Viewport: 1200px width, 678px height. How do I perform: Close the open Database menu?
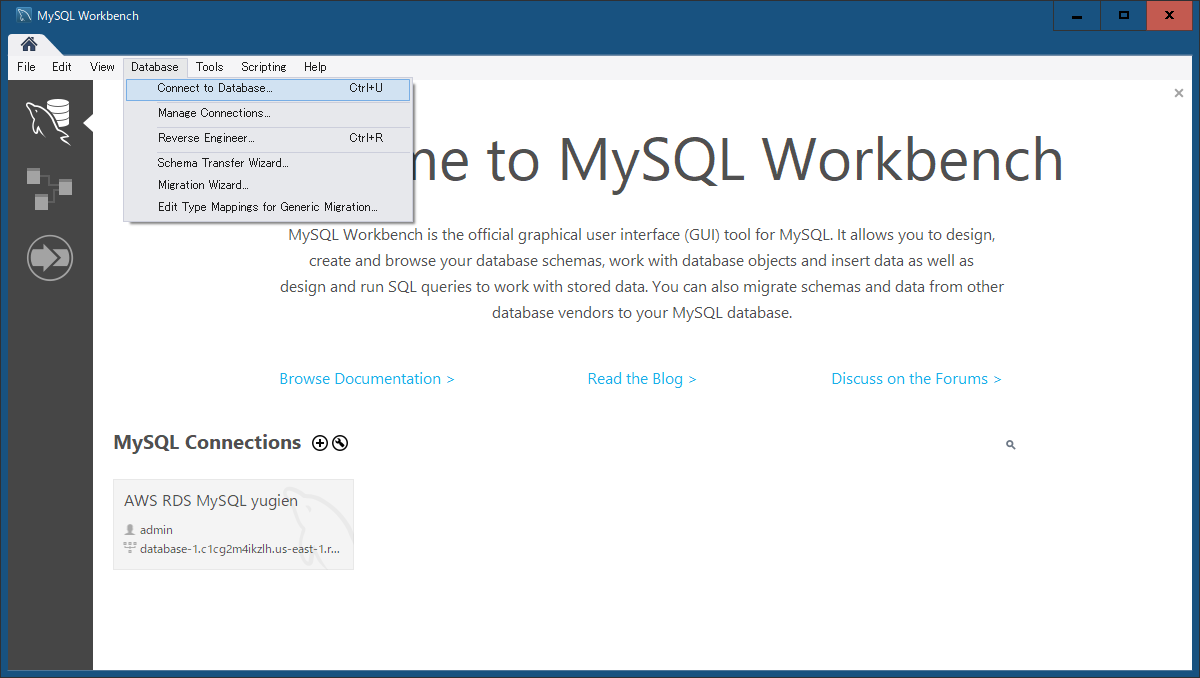[155, 67]
